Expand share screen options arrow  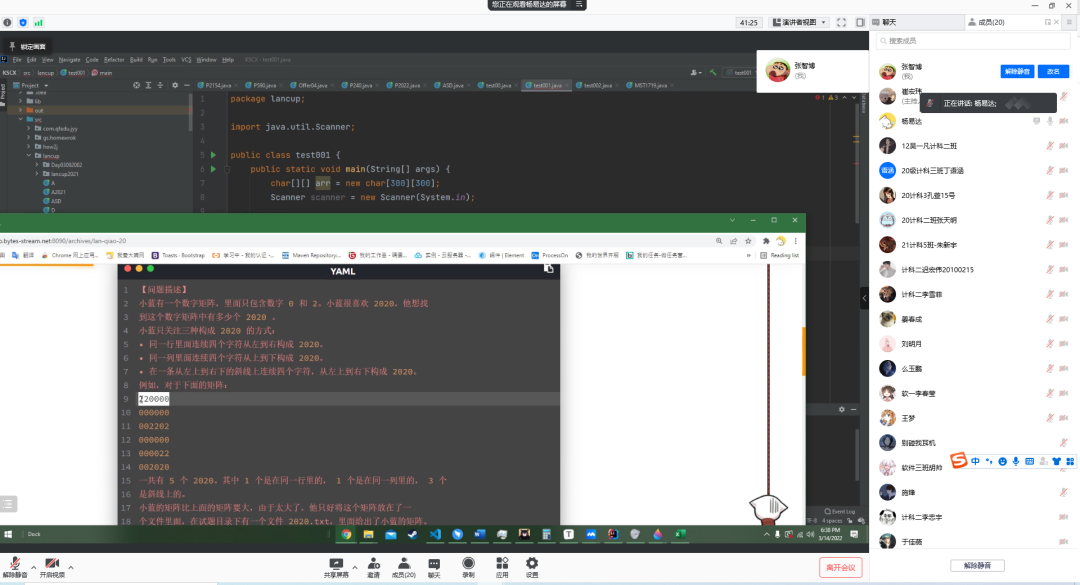tap(355, 567)
